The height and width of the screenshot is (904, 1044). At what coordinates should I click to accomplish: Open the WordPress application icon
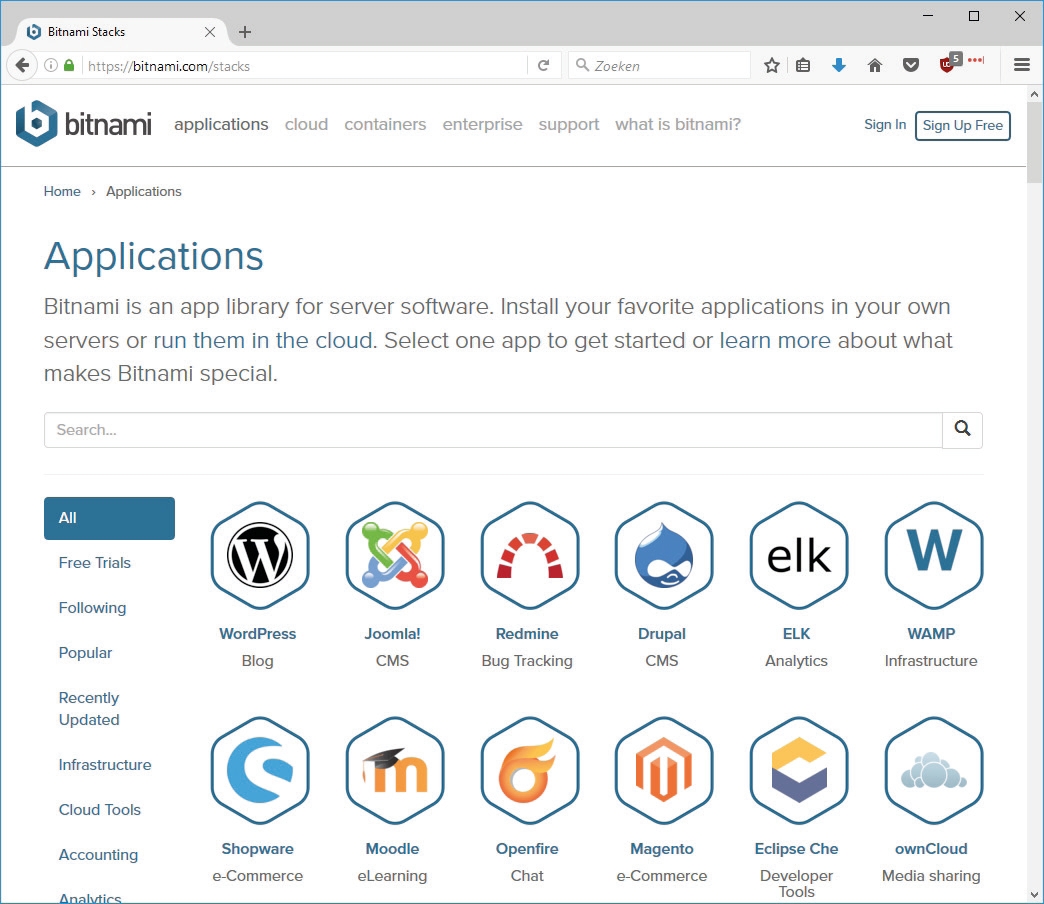259,556
